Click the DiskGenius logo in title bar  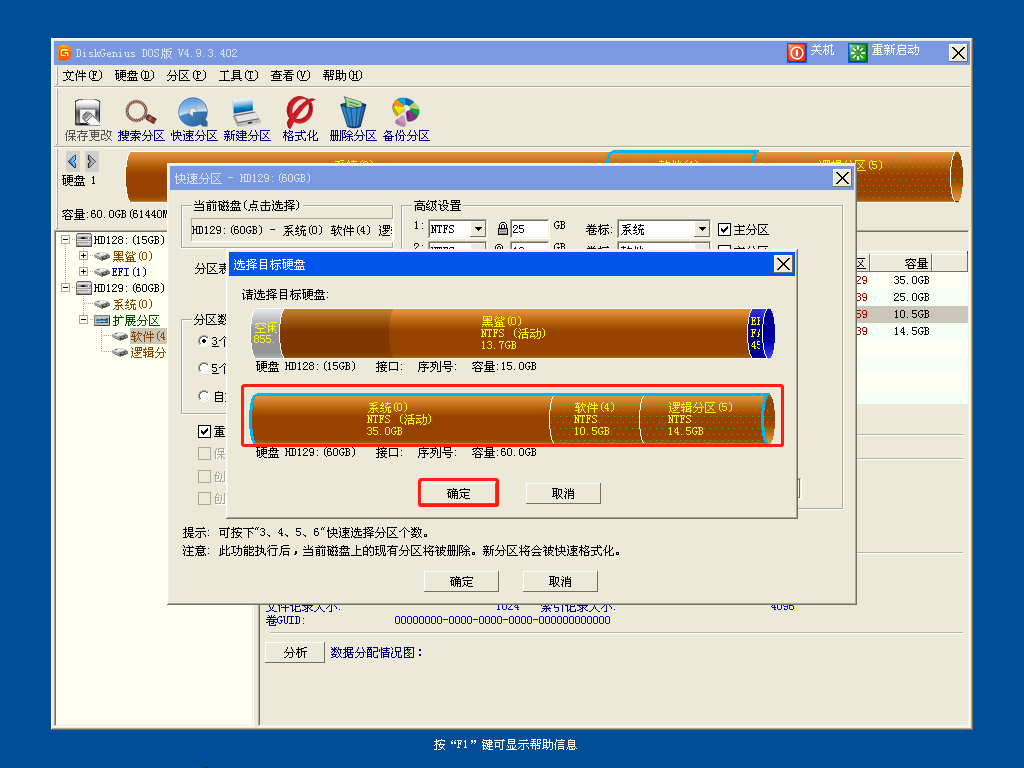(x=64, y=53)
